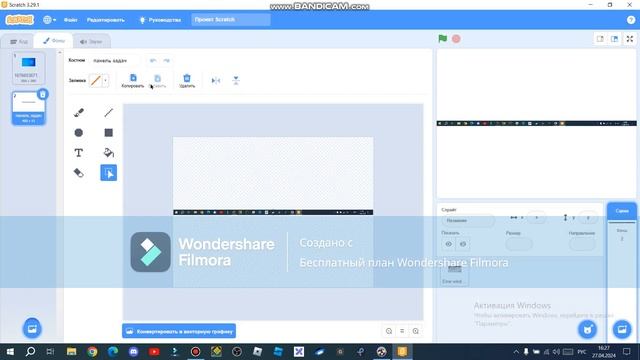The width and height of the screenshot is (640, 360).
Task: Switch to the Sounds tab
Action: click(x=91, y=42)
